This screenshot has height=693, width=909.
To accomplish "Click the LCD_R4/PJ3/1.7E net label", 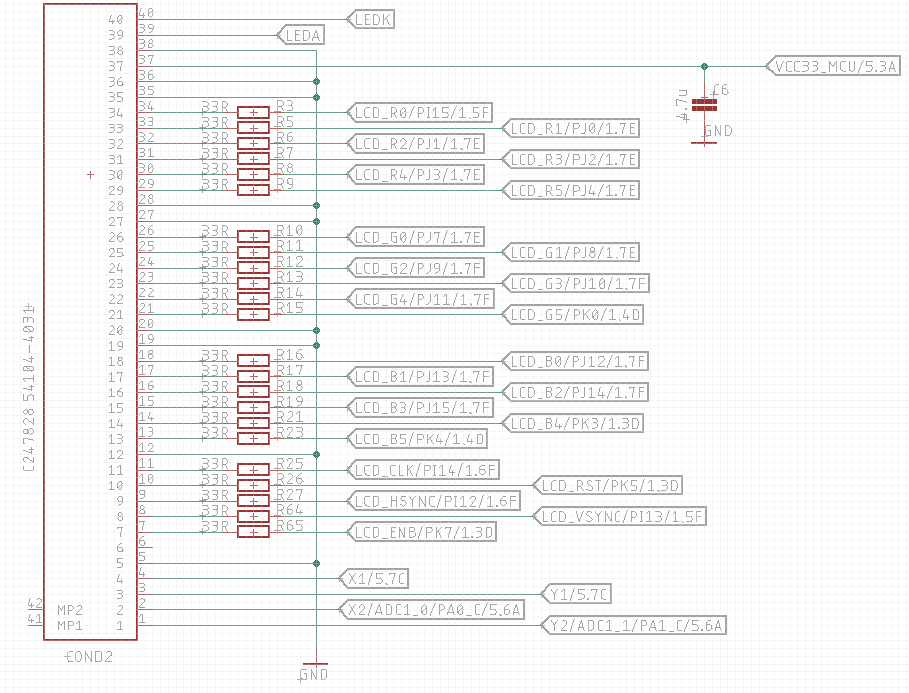I will click(x=416, y=175).
